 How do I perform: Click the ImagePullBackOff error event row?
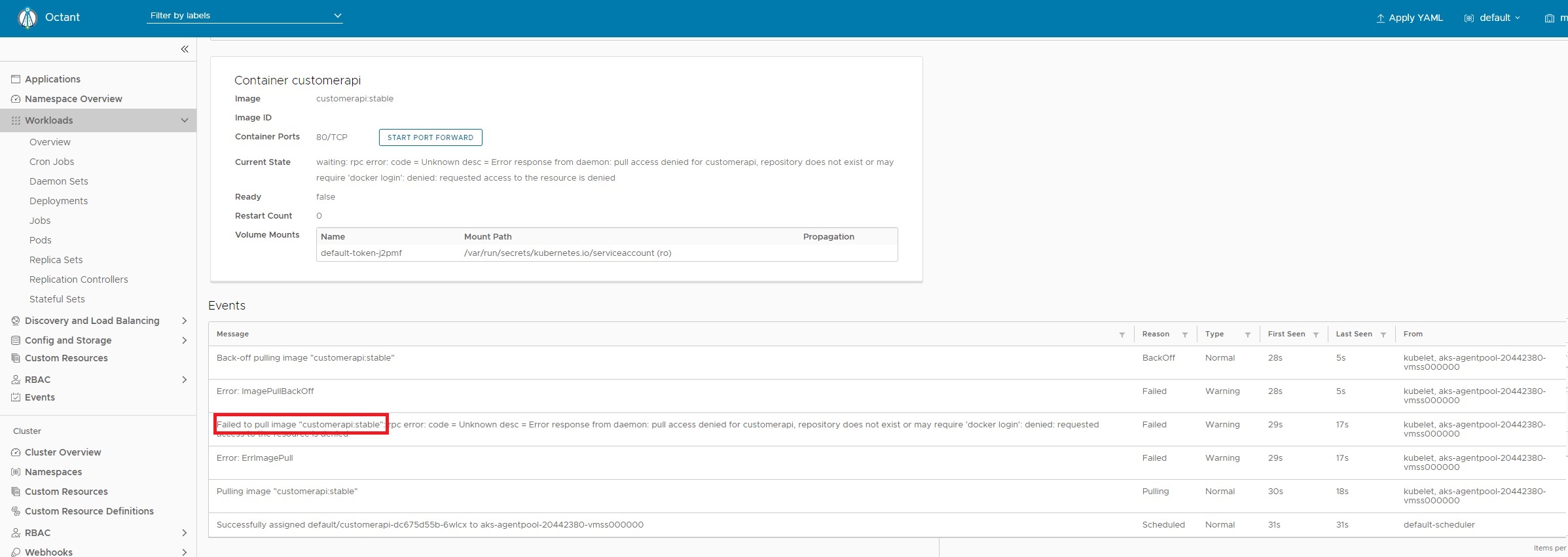(x=265, y=391)
